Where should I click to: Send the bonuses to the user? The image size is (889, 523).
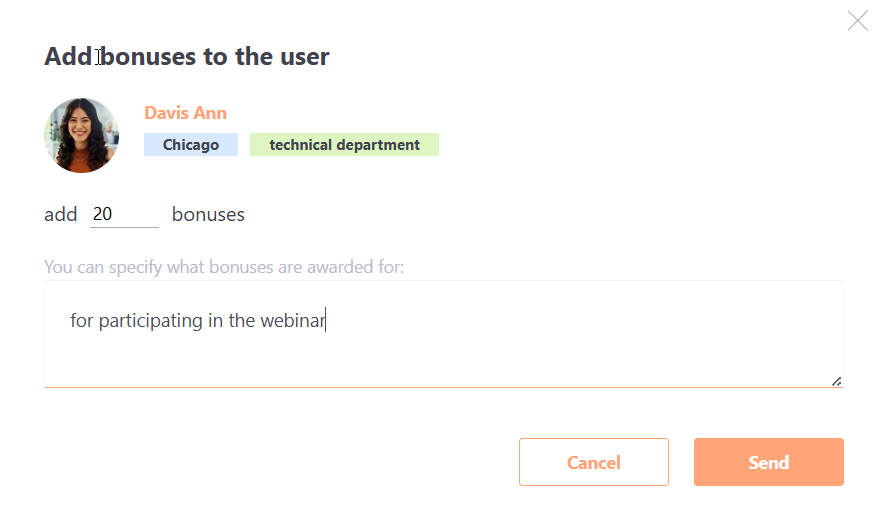768,462
